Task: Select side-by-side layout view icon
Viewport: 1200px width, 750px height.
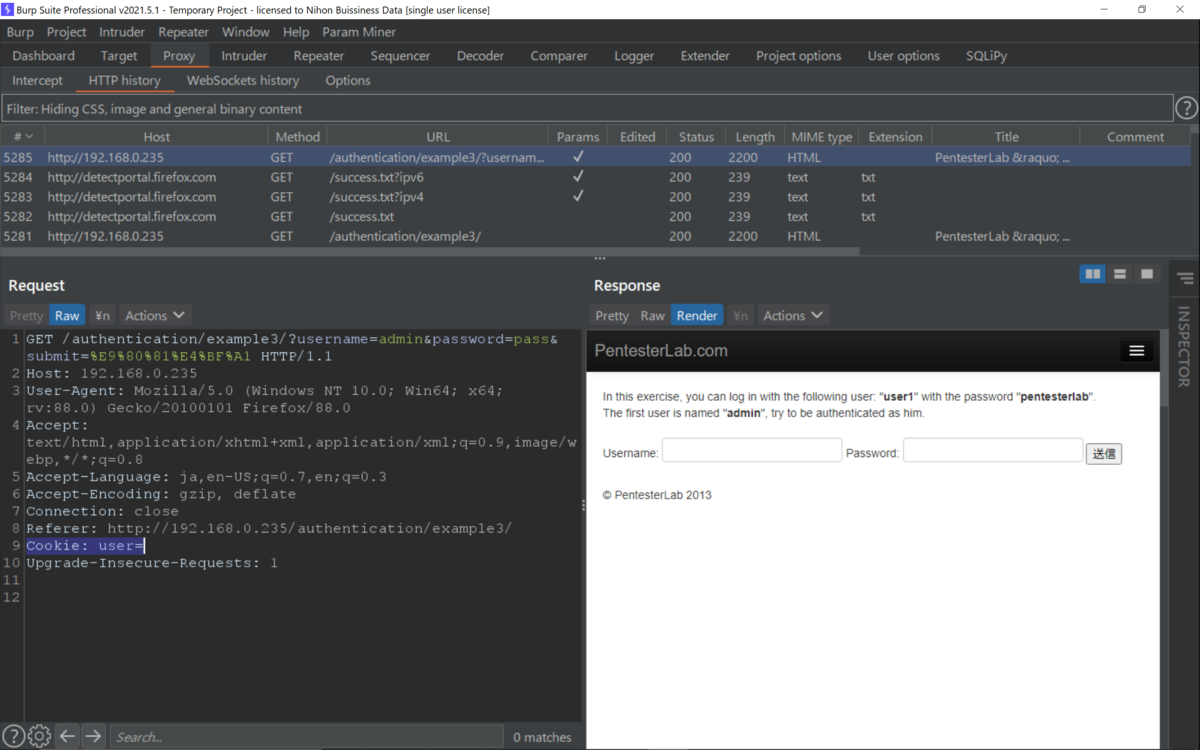Action: [1093, 274]
